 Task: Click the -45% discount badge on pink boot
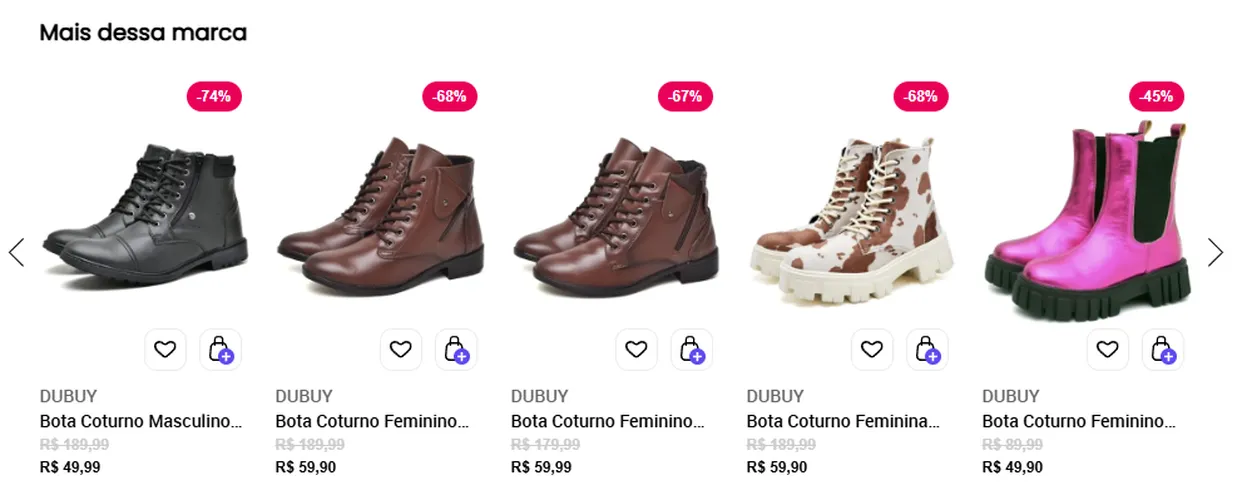click(x=1157, y=97)
